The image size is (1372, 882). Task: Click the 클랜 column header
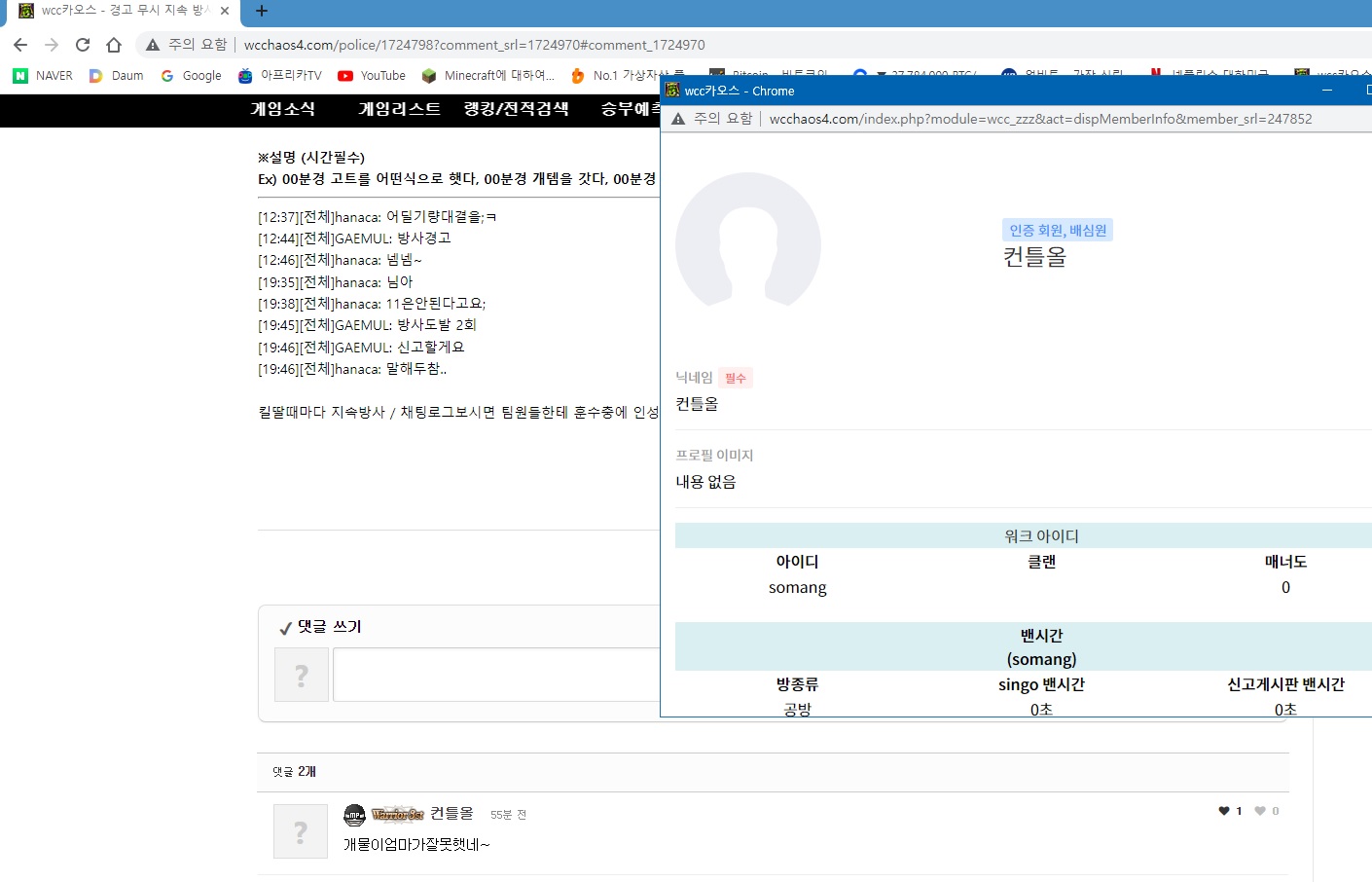click(1041, 562)
